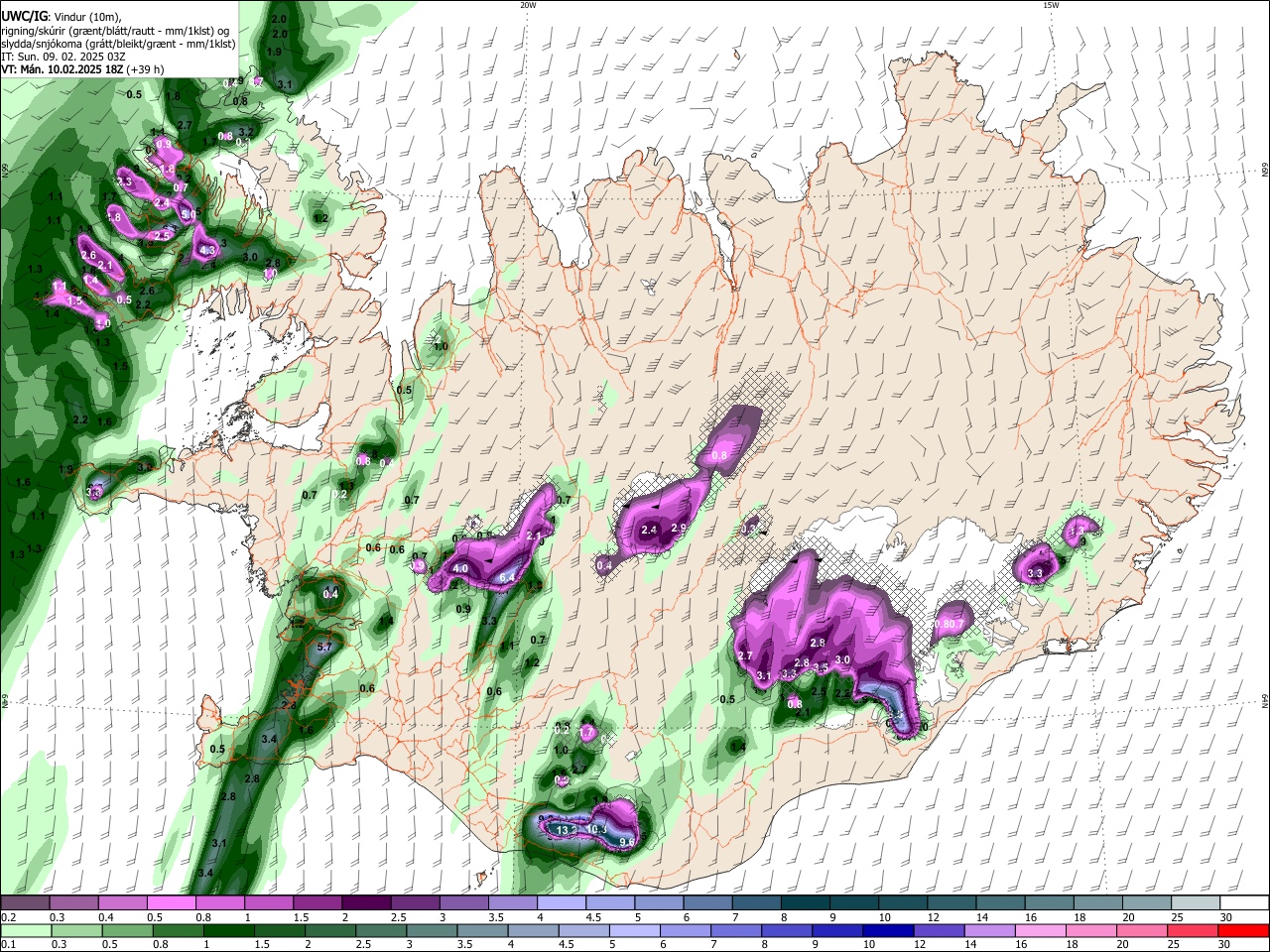Viewport: 1270px width, 952px height.
Task: Click the dull mauve 0.2 swatch in snow legend
Action: click(25, 902)
